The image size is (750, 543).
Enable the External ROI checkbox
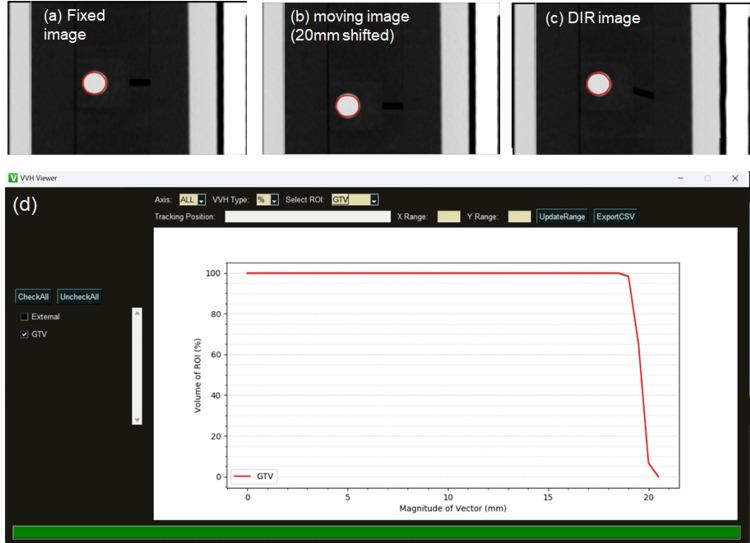(x=24, y=317)
